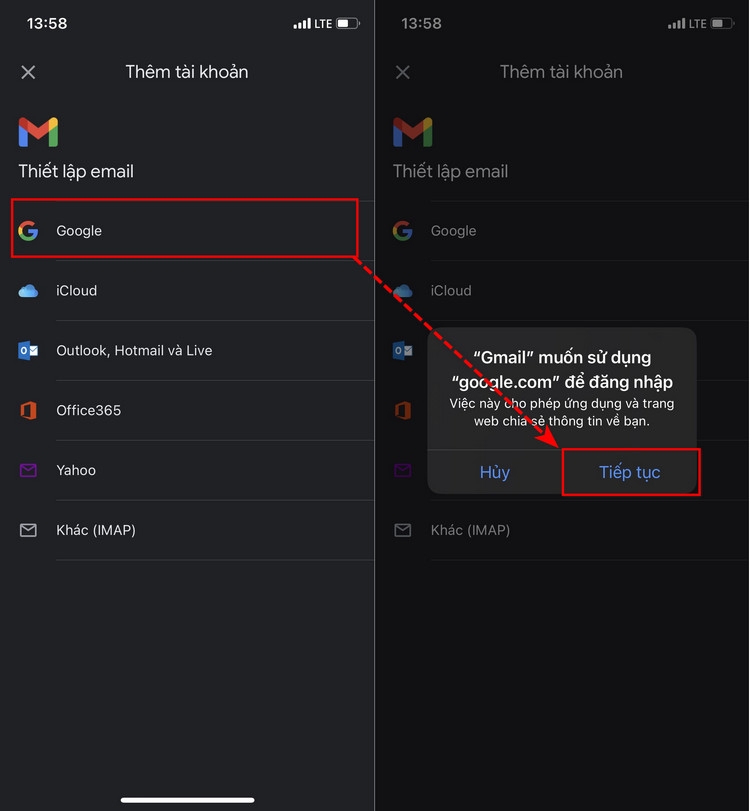Viewport: 750px width, 811px height.
Task: Open Khác (IMAP) via its envelope icon
Action: coord(28,530)
